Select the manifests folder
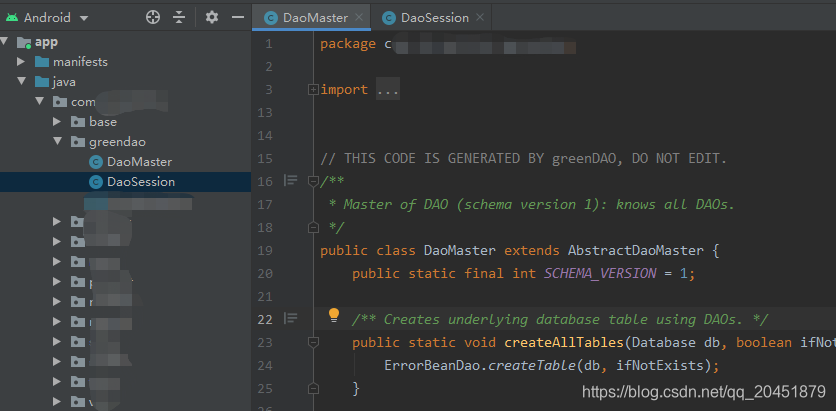The width and height of the screenshot is (836, 411). pos(125,62)
